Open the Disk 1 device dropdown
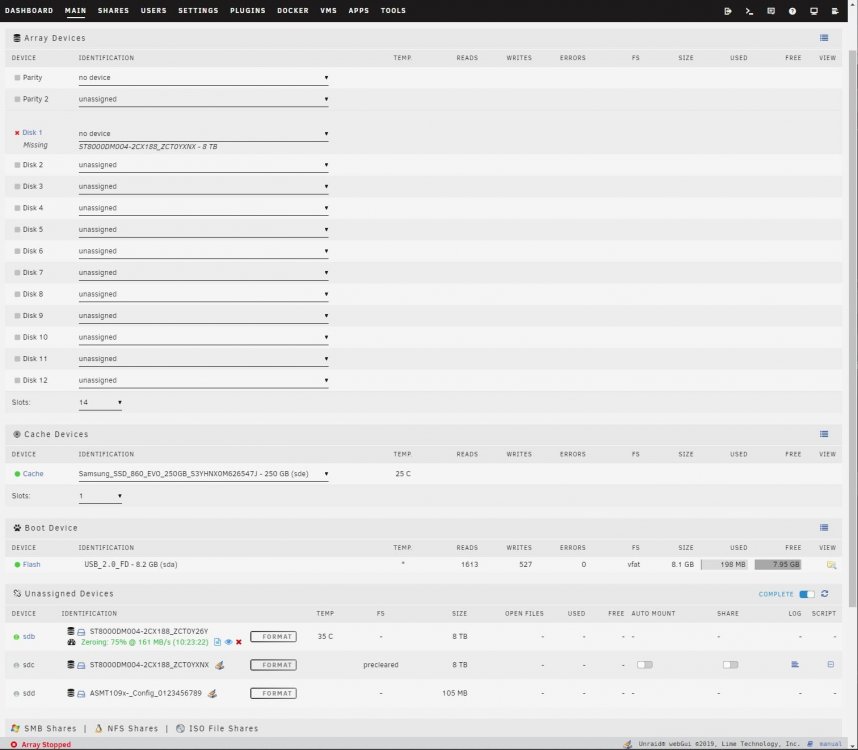The width and height of the screenshot is (858, 750). [x=203, y=133]
